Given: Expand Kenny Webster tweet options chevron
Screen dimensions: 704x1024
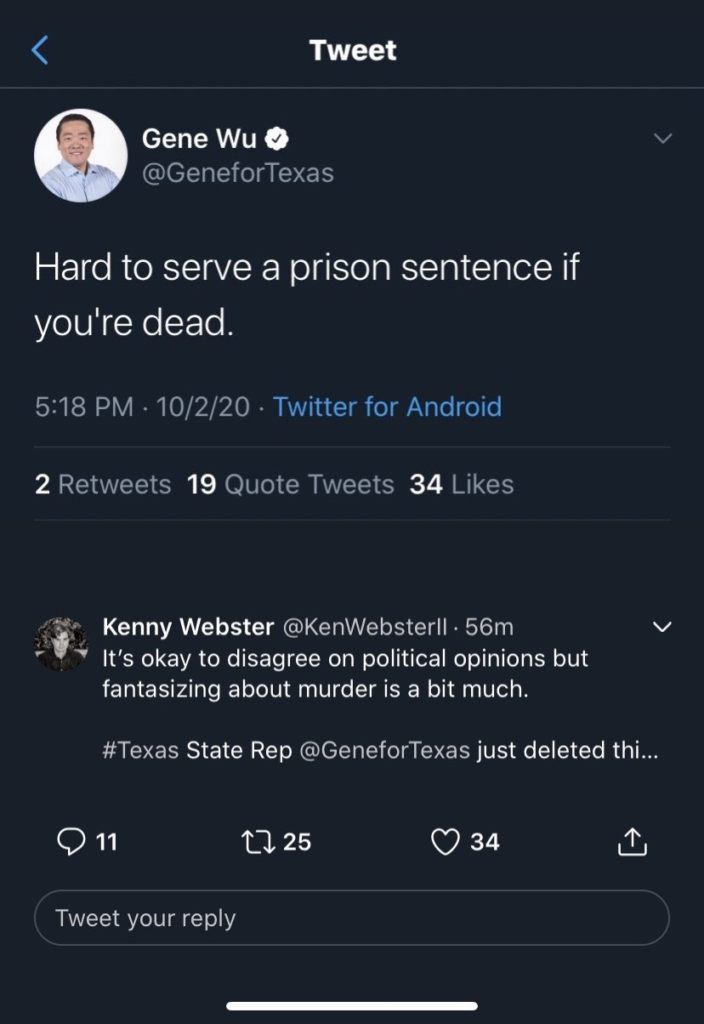Looking at the screenshot, I should (x=661, y=627).
